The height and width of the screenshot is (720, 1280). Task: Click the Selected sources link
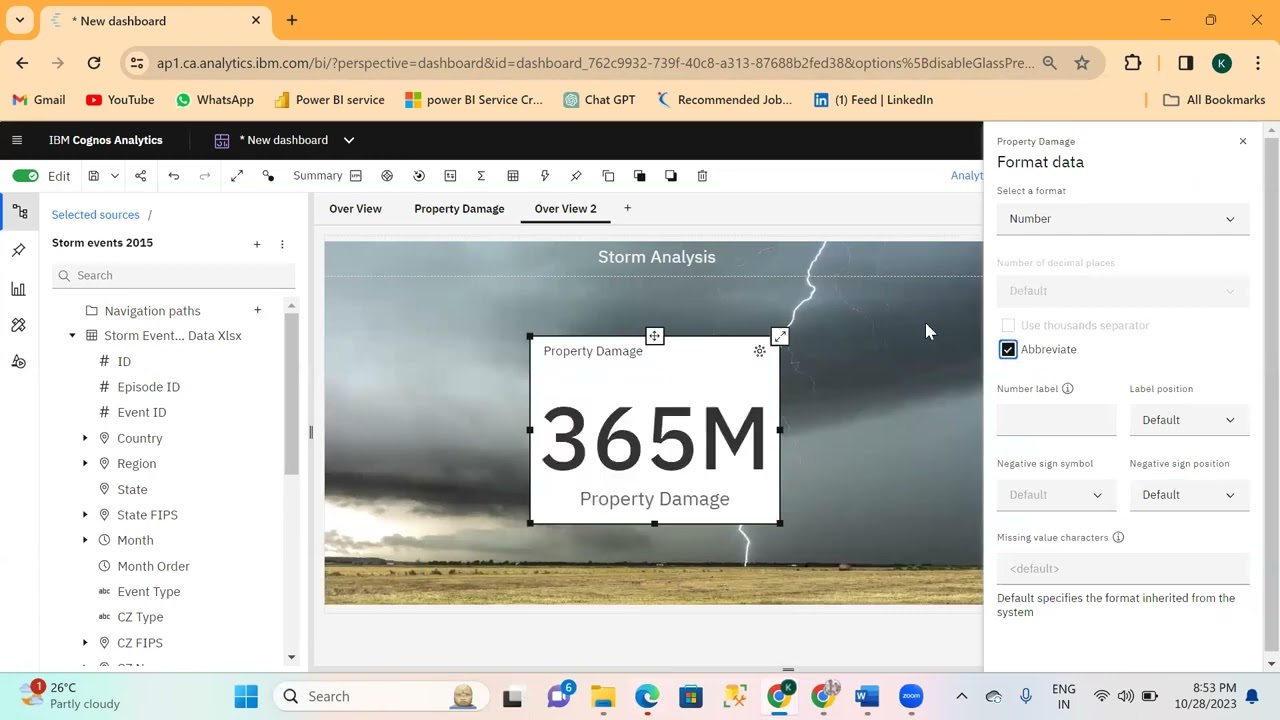(95, 215)
